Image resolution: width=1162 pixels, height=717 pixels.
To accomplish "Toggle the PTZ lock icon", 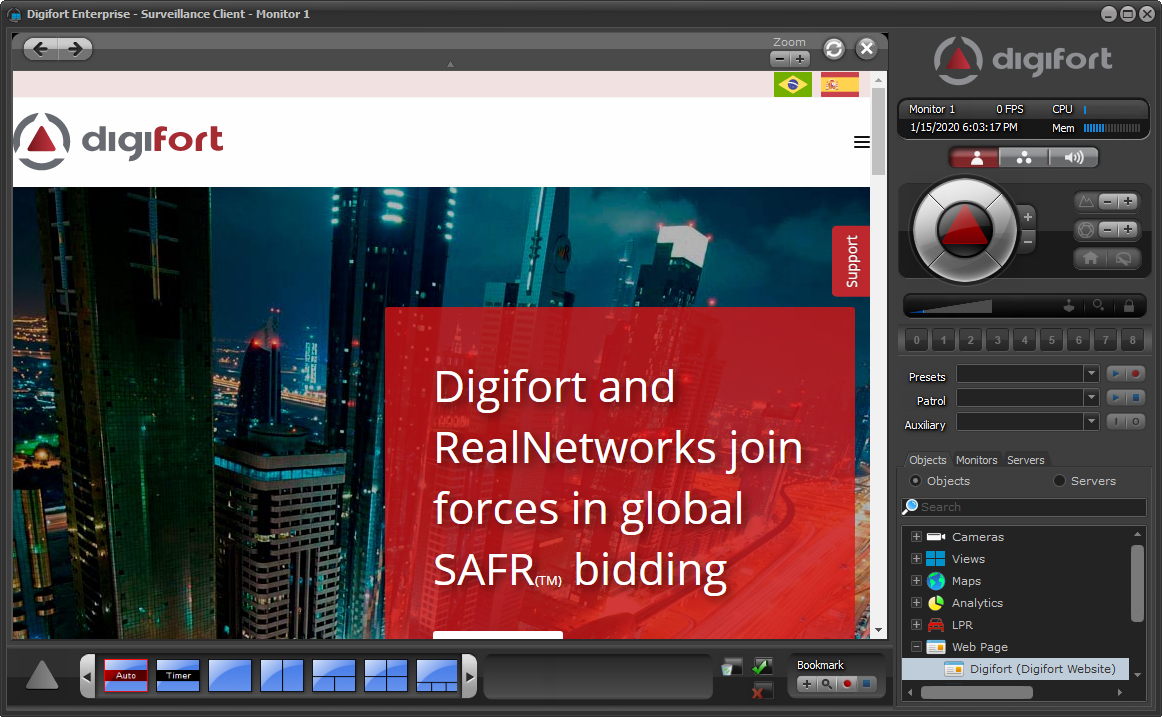I will 1129,305.
